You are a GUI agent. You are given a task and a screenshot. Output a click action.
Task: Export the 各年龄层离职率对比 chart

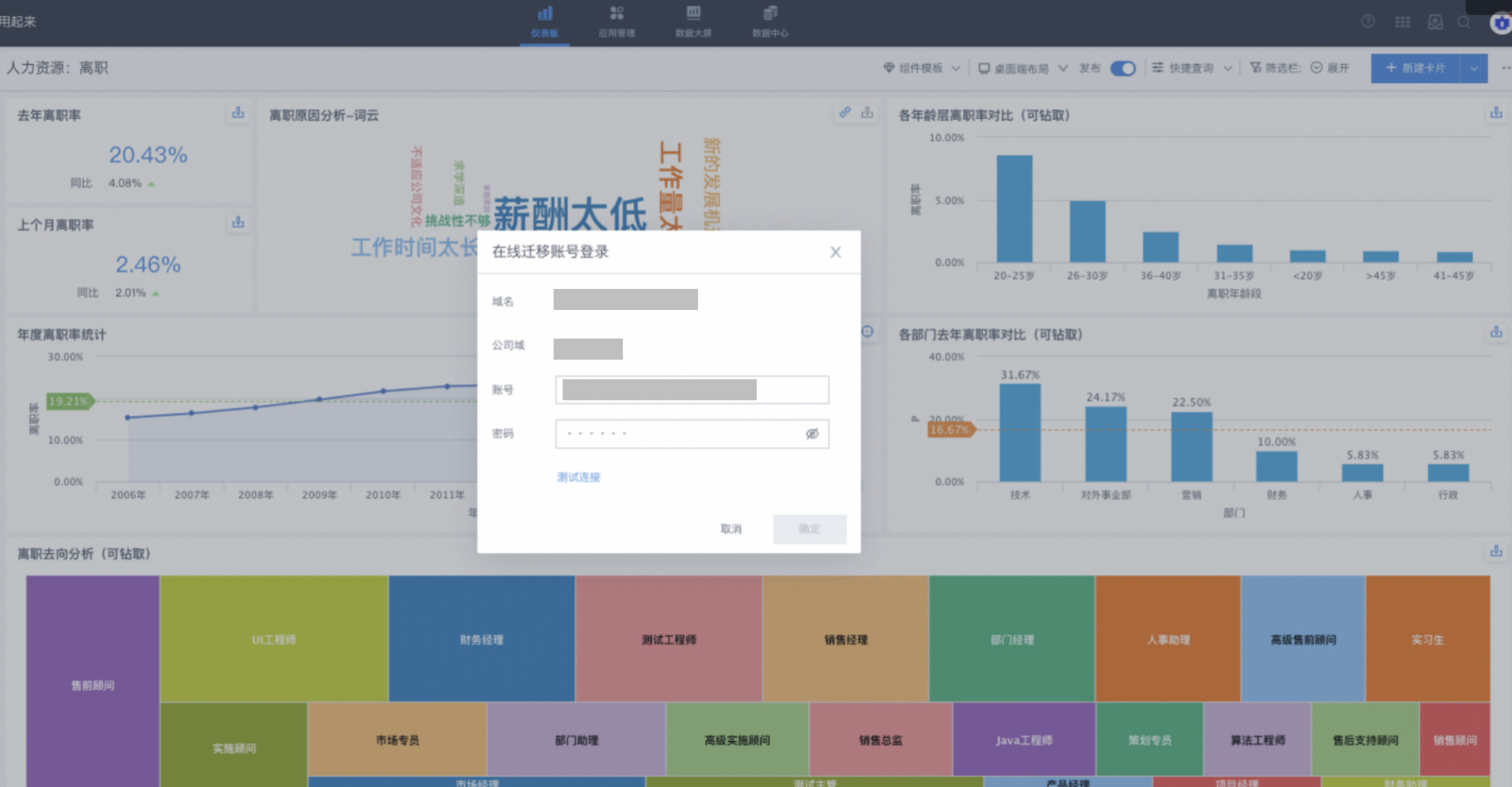click(1495, 113)
